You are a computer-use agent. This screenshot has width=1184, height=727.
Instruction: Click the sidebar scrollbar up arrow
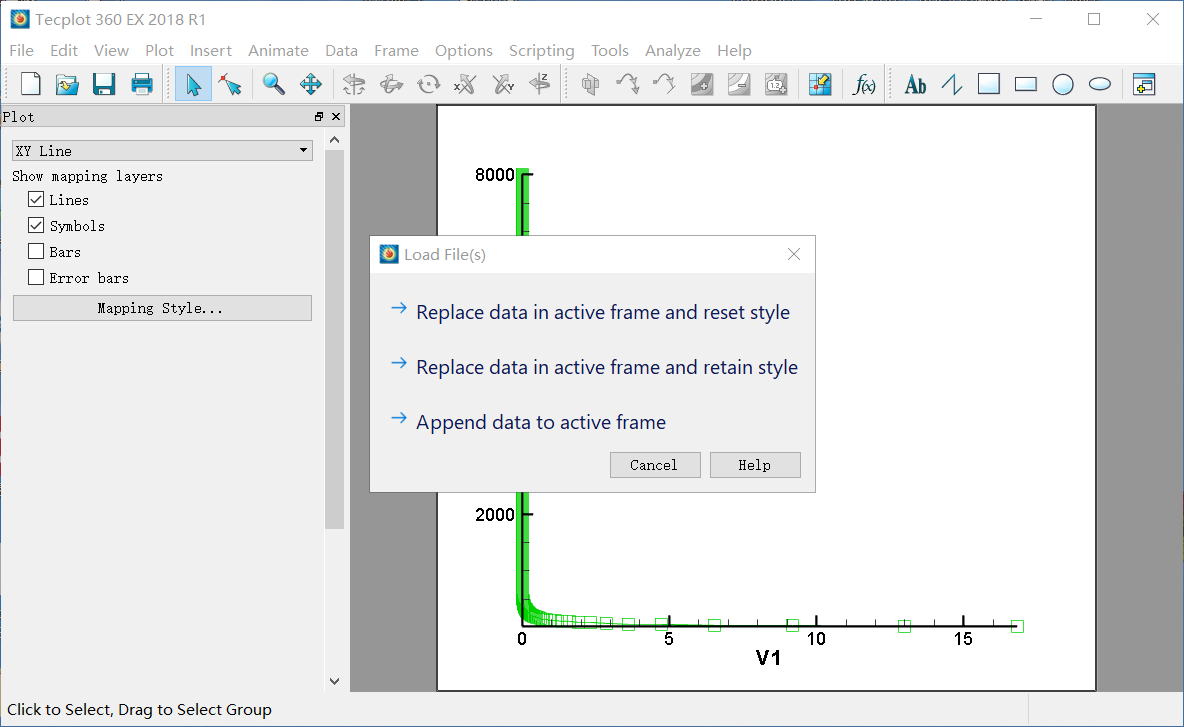(335, 140)
